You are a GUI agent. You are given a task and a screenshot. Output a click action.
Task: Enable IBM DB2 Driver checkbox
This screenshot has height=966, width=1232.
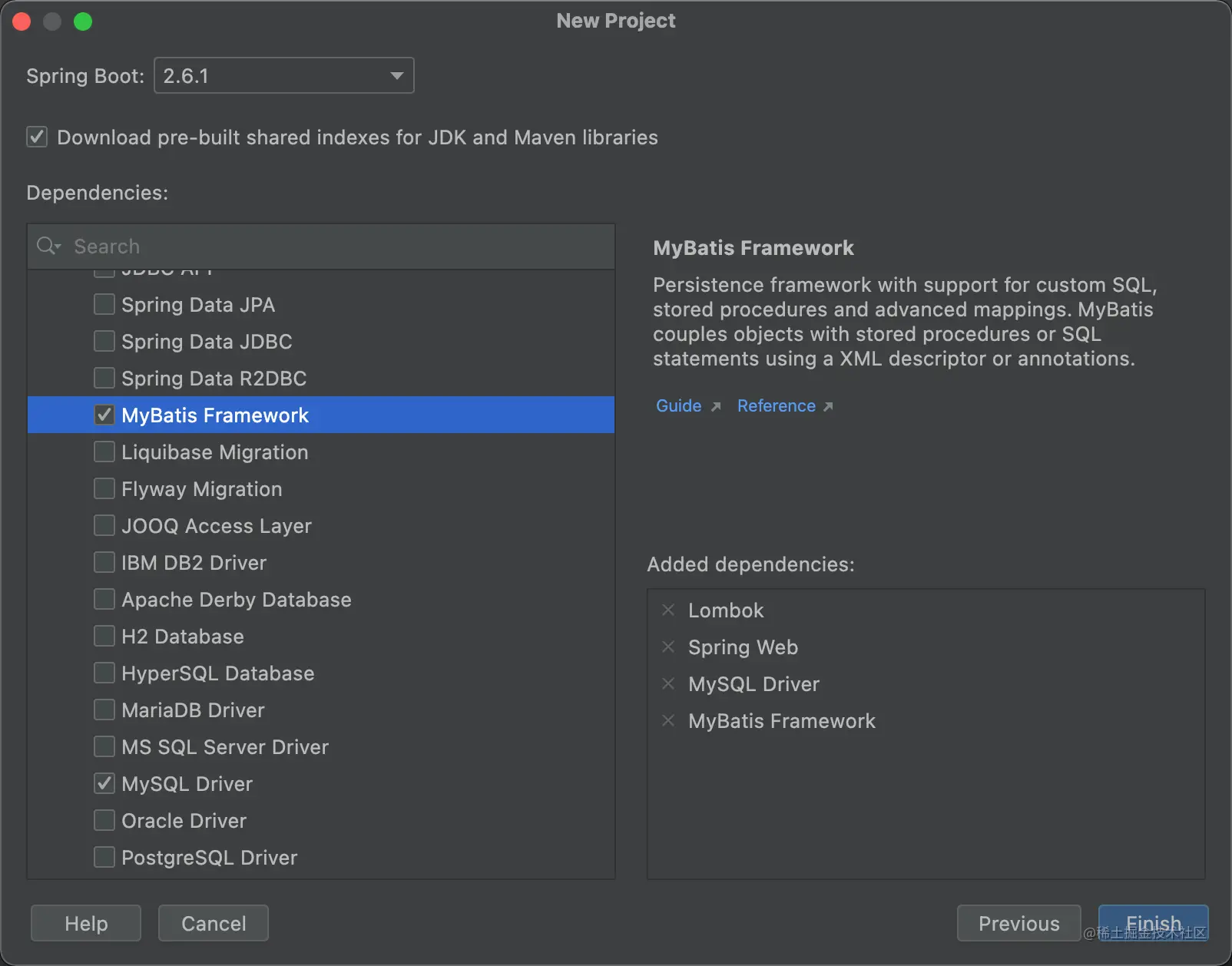pos(104,562)
